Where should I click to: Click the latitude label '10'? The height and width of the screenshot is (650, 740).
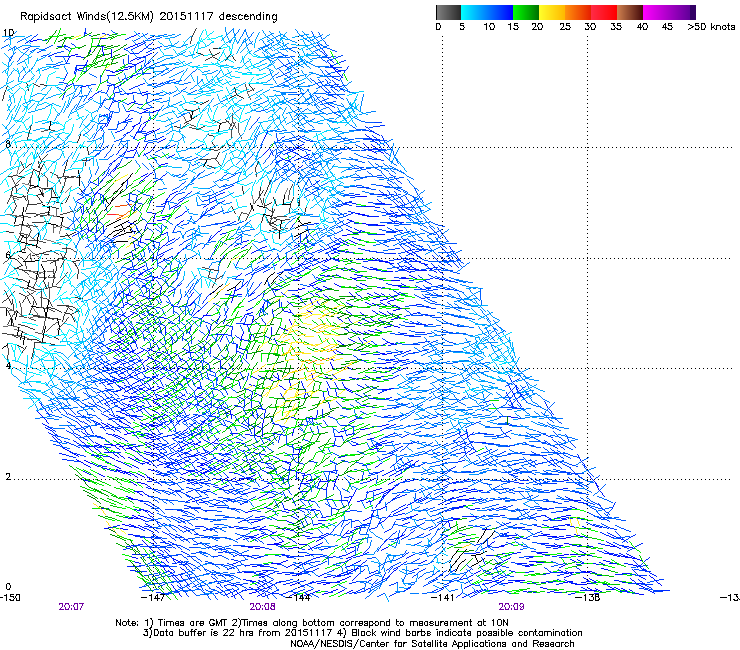tap(8, 33)
